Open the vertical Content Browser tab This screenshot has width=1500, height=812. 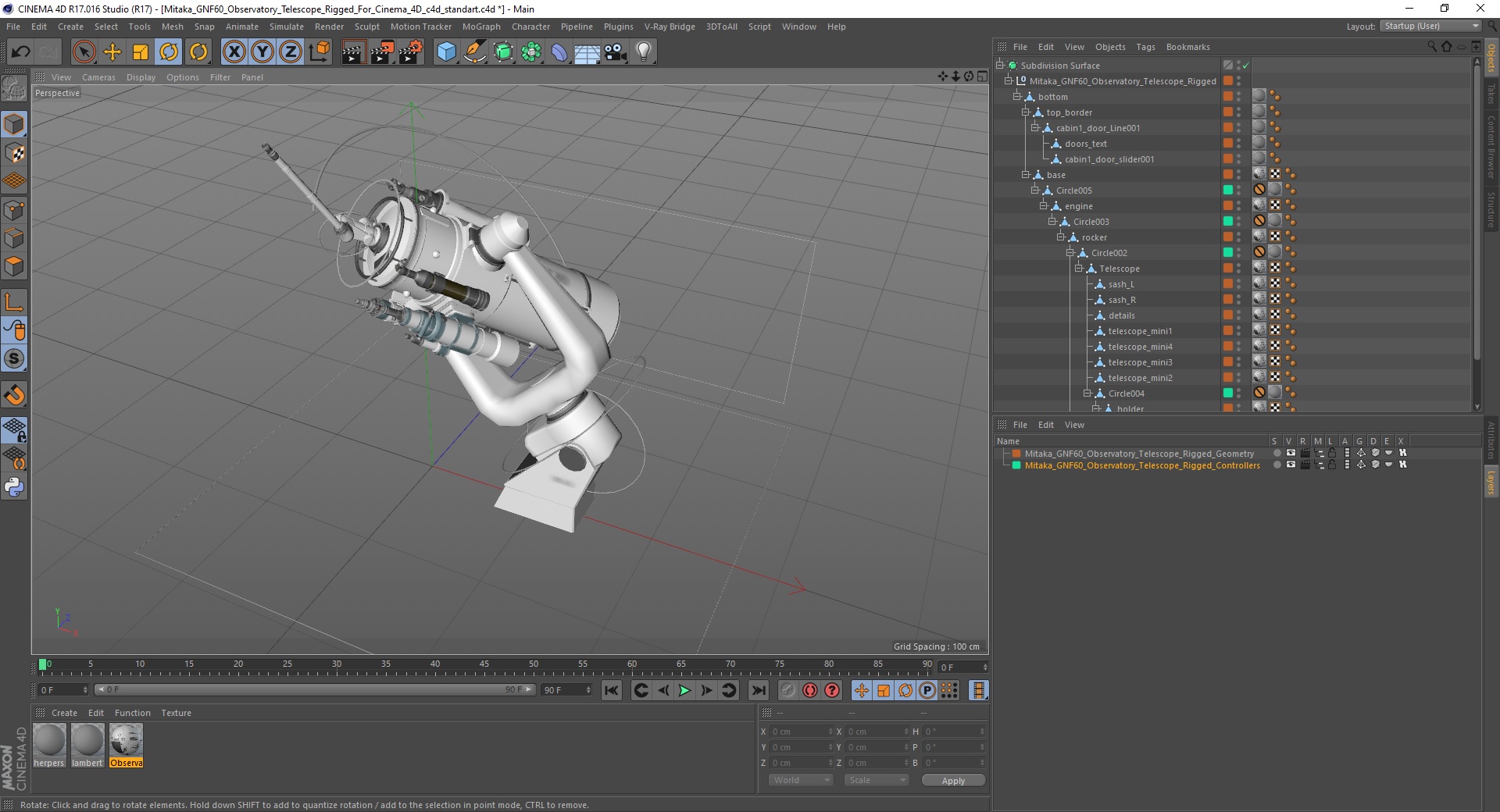point(1491,147)
